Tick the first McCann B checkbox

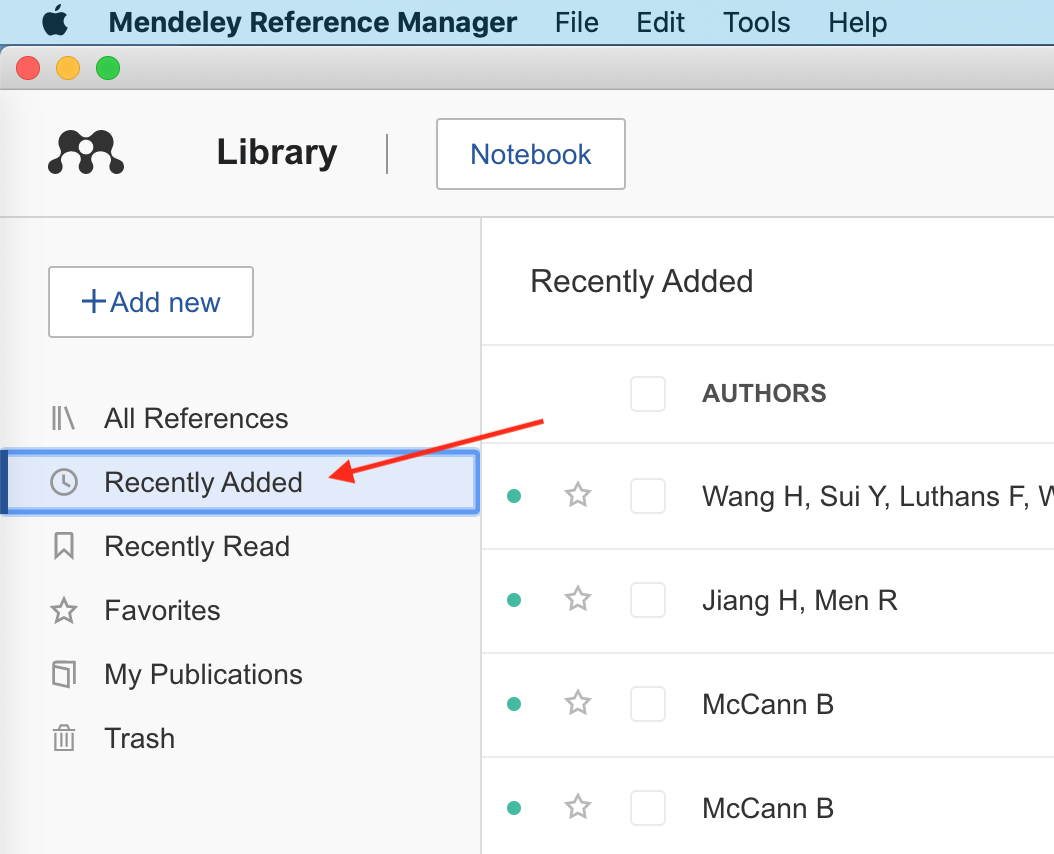click(648, 704)
